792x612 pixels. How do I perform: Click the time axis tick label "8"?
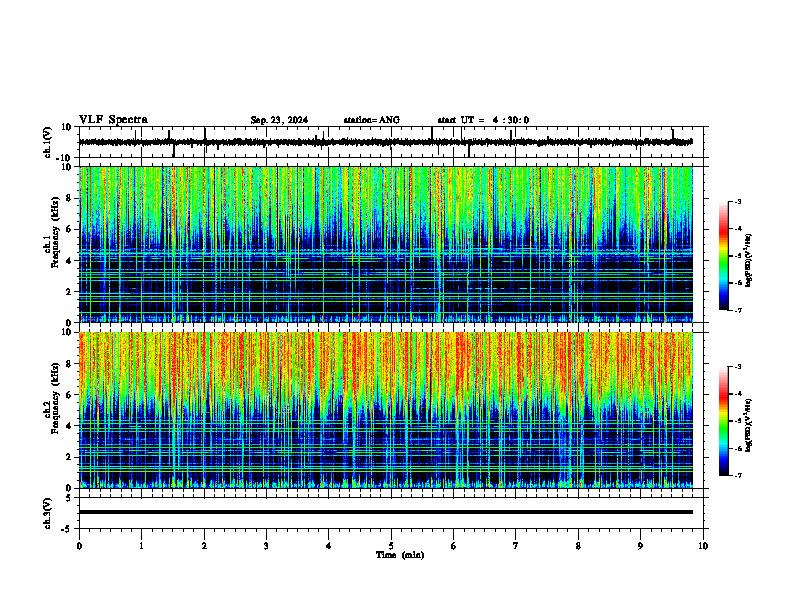[578, 546]
